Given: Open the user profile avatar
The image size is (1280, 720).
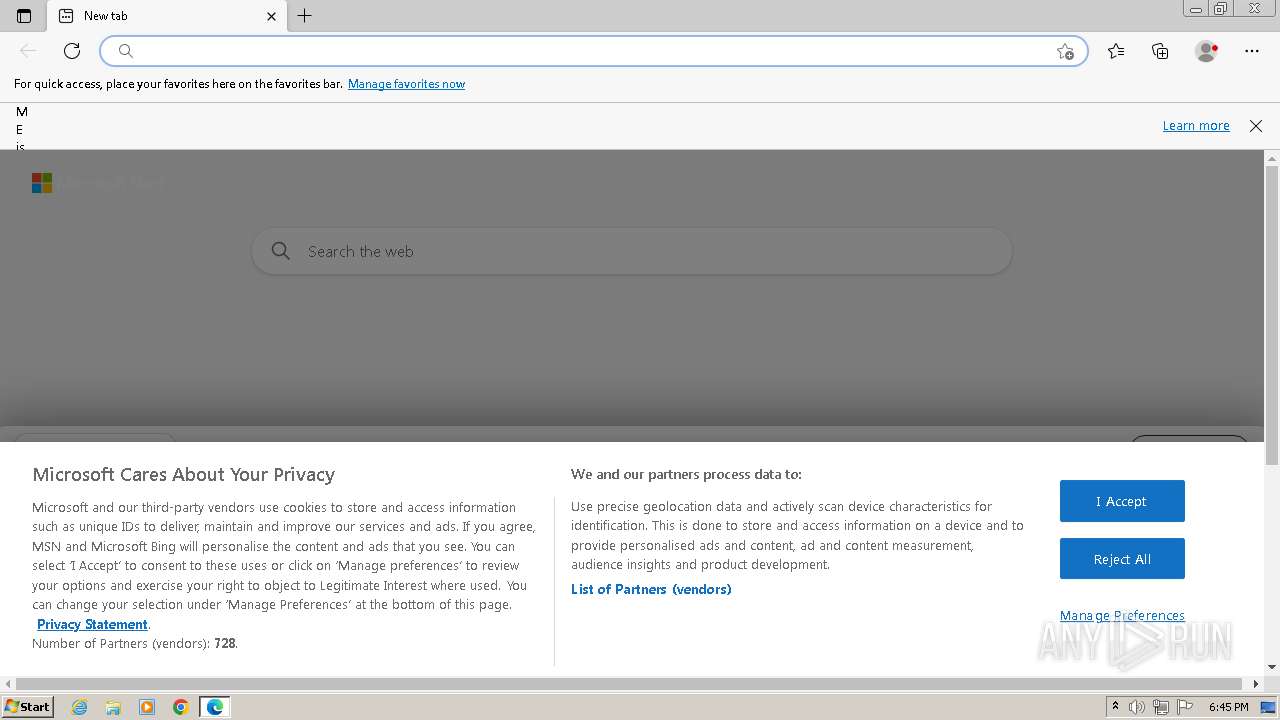Looking at the screenshot, I should pos(1206,51).
